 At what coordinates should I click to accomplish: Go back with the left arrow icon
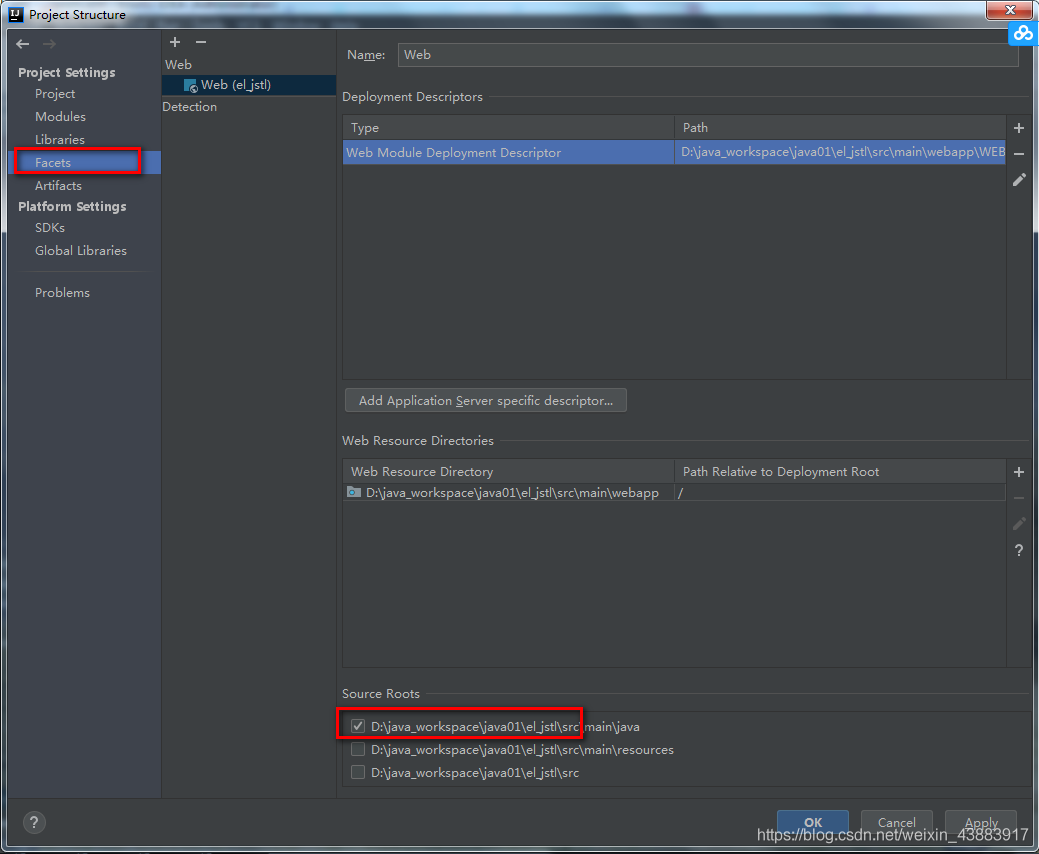pyautogui.click(x=23, y=44)
